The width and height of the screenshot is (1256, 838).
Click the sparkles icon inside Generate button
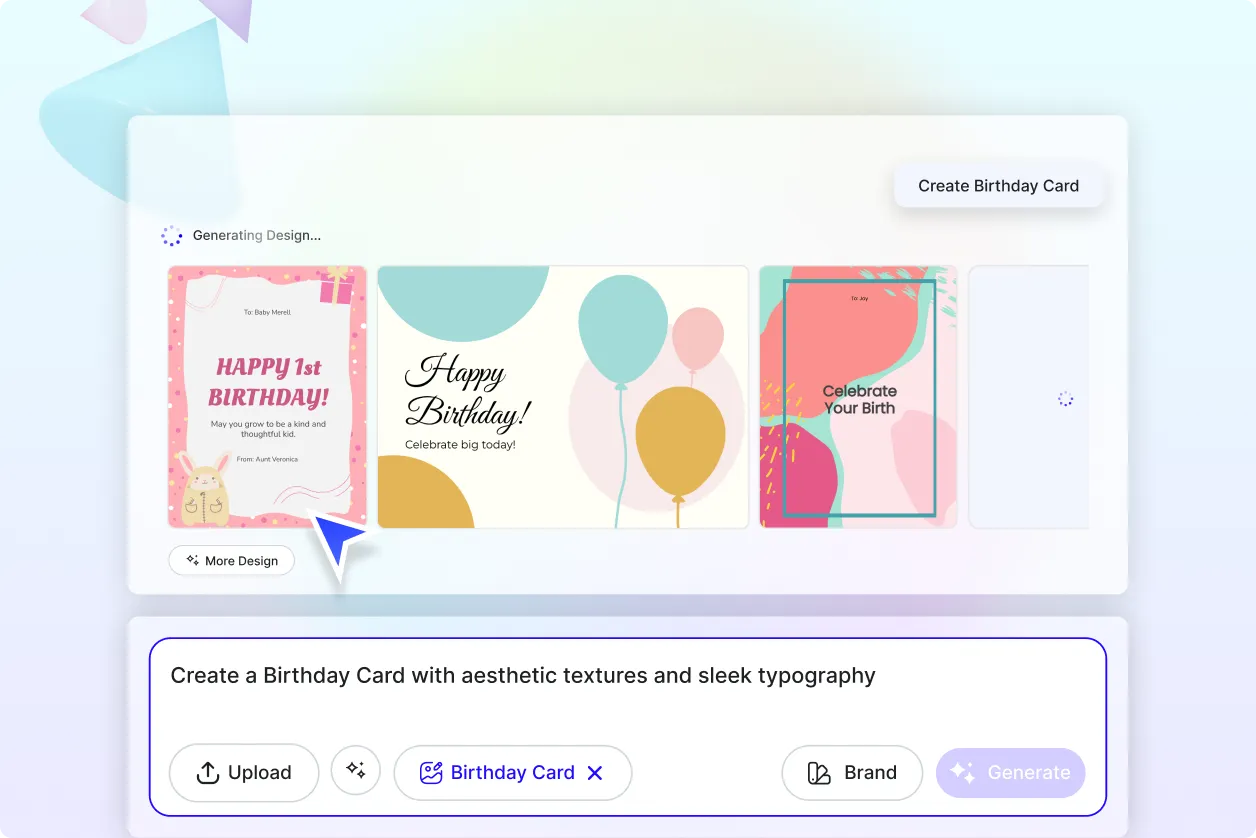tap(962, 772)
